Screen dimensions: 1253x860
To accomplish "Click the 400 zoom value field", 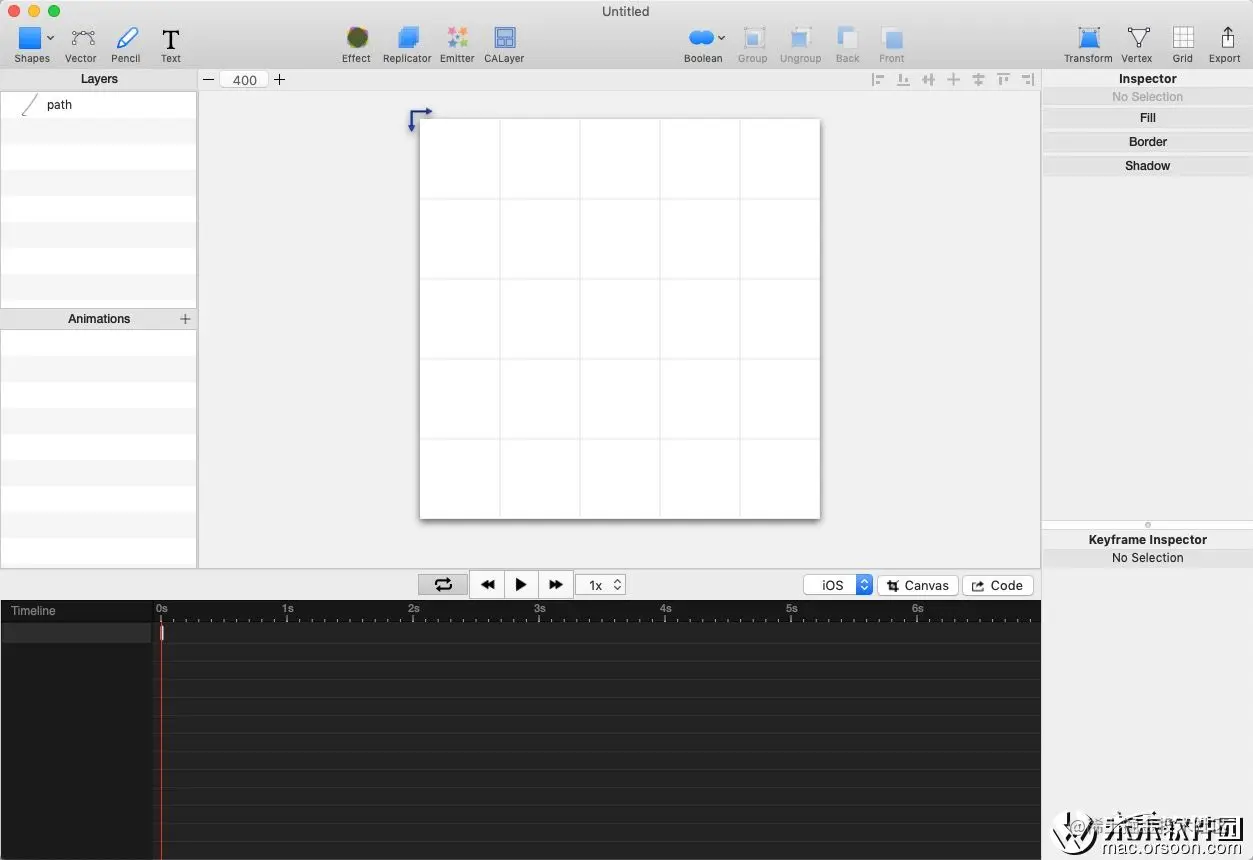I will 245,80.
